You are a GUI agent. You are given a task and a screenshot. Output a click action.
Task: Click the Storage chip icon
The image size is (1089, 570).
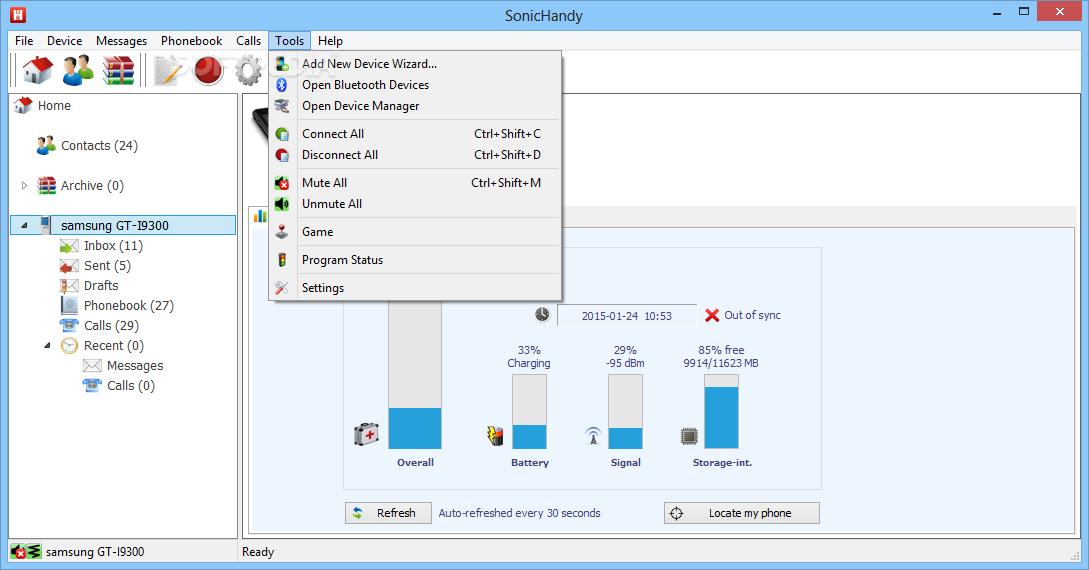pyautogui.click(x=689, y=437)
